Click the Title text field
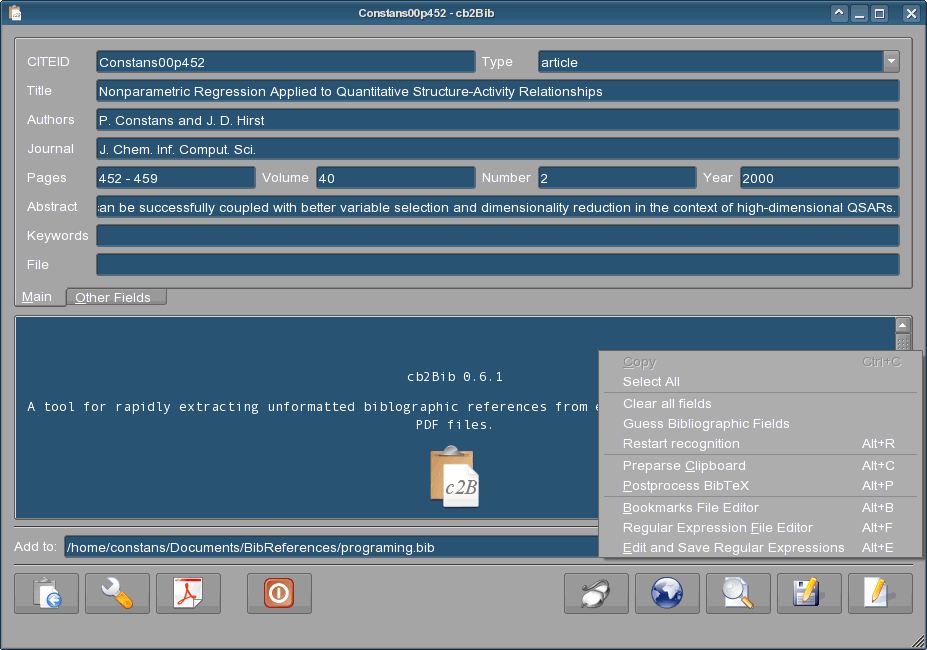The height and width of the screenshot is (650, 927). 497,91
